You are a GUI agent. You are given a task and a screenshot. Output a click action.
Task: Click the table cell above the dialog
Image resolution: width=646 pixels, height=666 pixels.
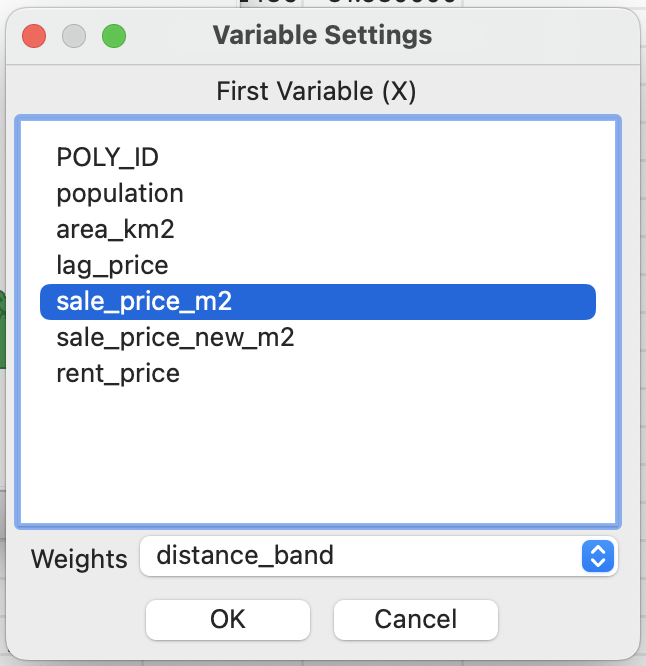[x=382, y=3]
